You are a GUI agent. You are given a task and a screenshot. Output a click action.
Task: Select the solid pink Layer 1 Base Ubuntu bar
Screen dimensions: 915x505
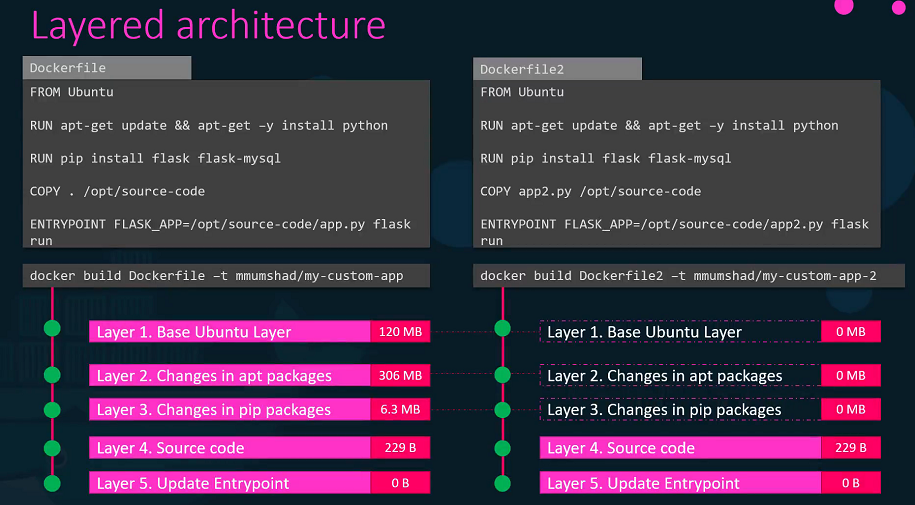(230, 332)
